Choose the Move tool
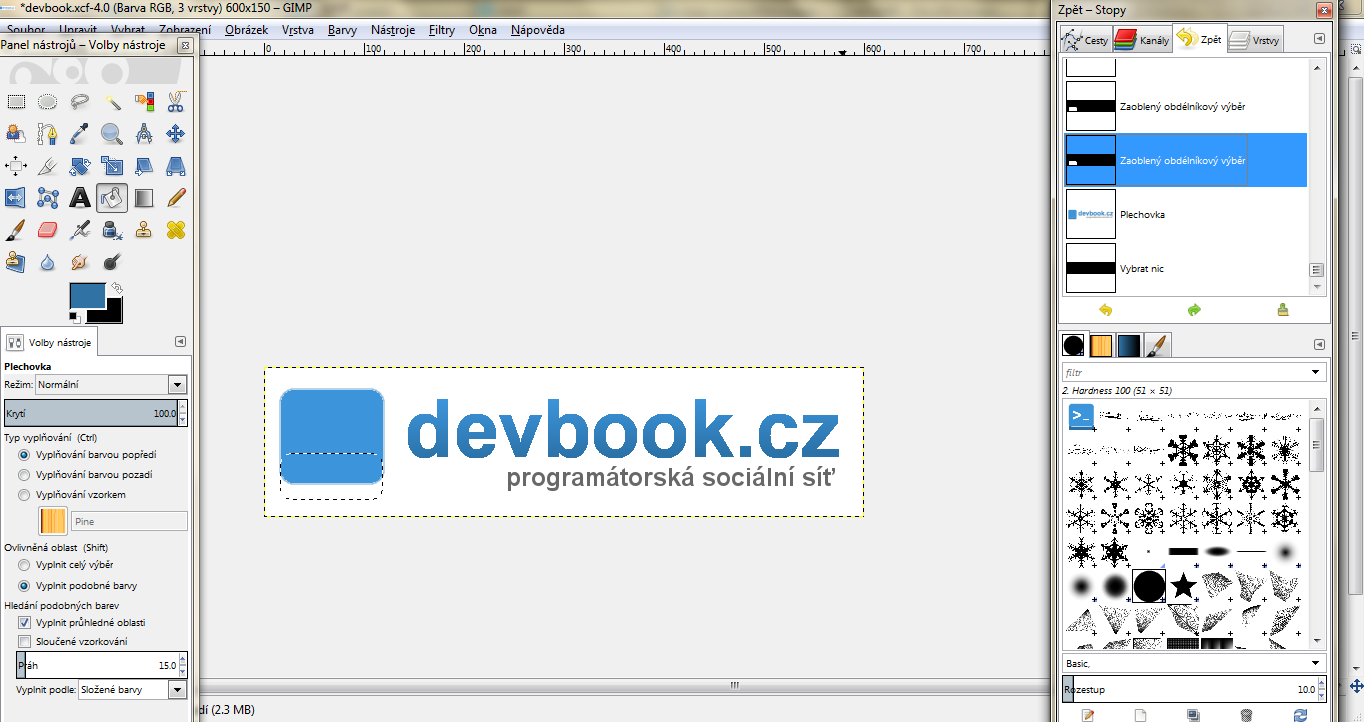 [176, 133]
